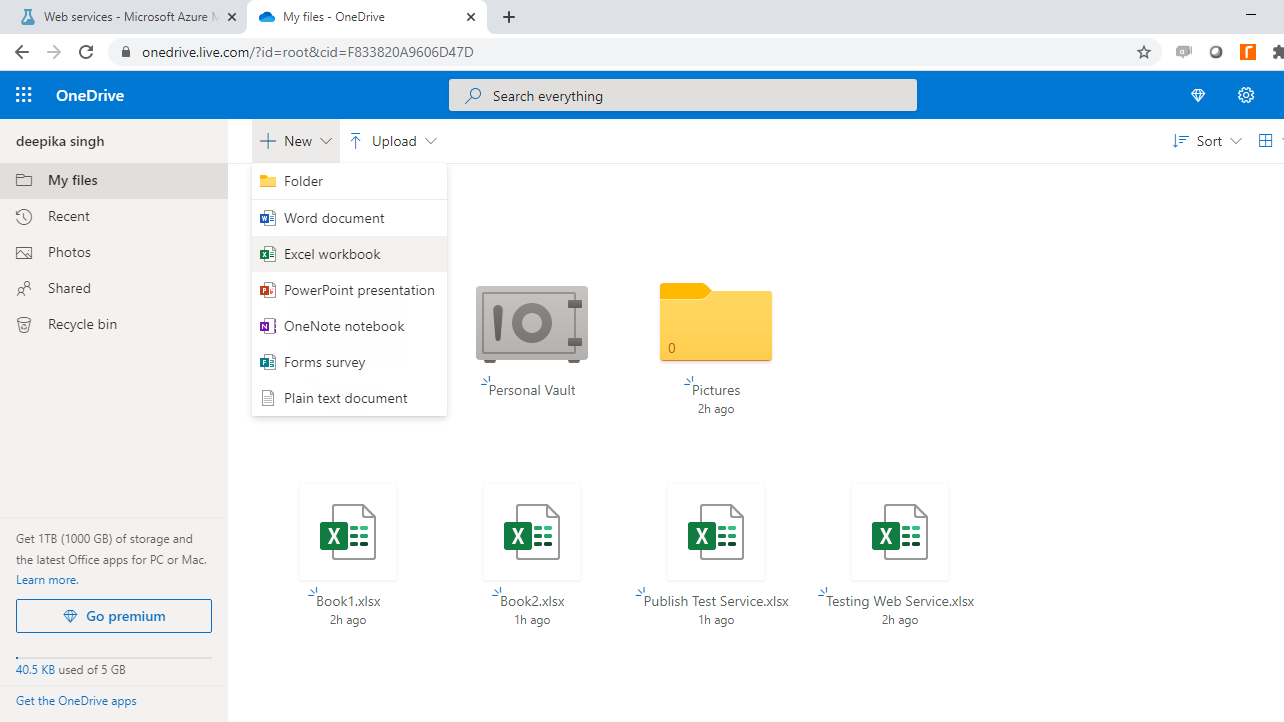This screenshot has width=1284, height=722.
Task: Click the yellow Folder icon in New menu
Action: [267, 181]
